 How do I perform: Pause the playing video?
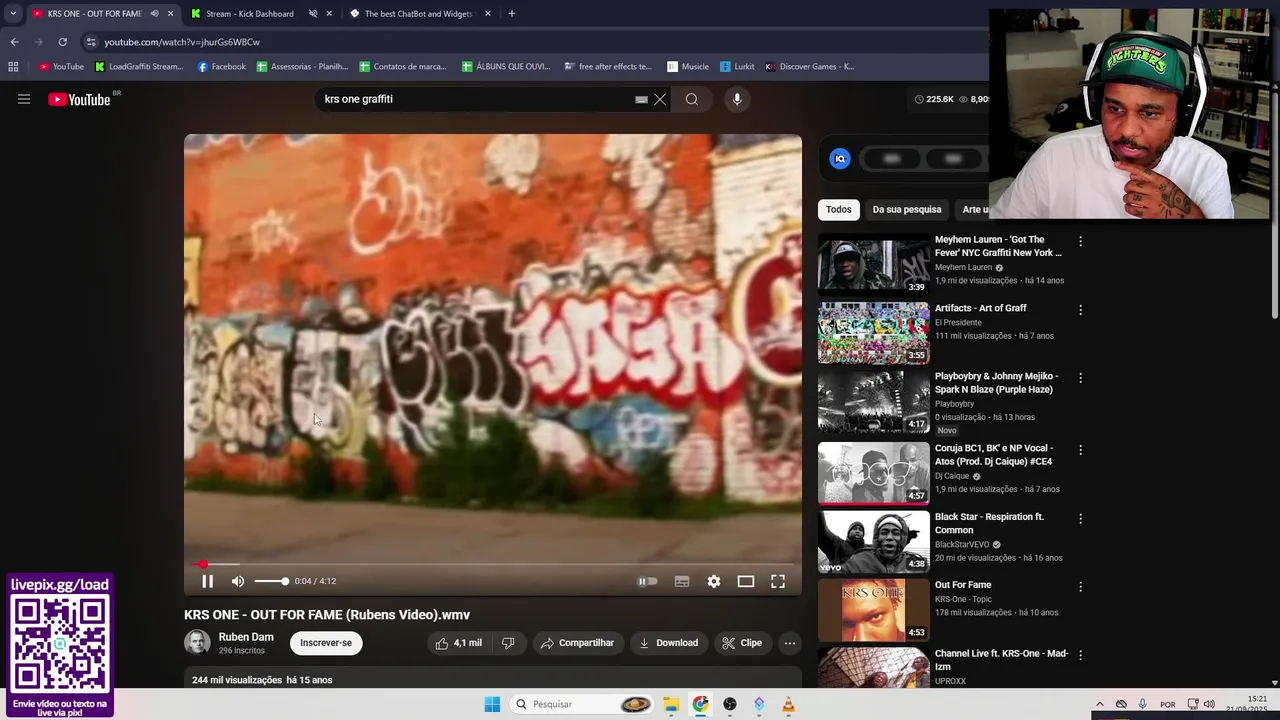pos(208,581)
